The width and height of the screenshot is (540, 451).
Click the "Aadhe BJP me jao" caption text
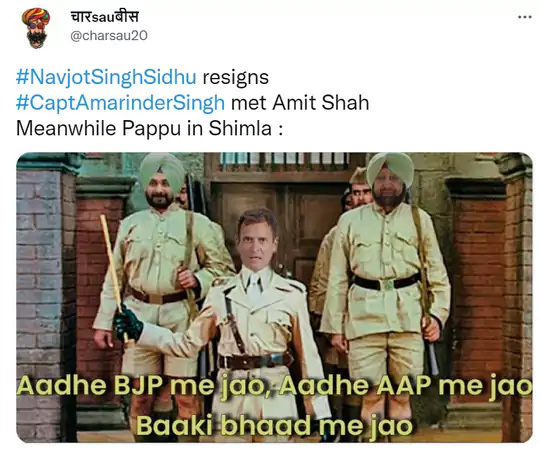tap(140, 386)
